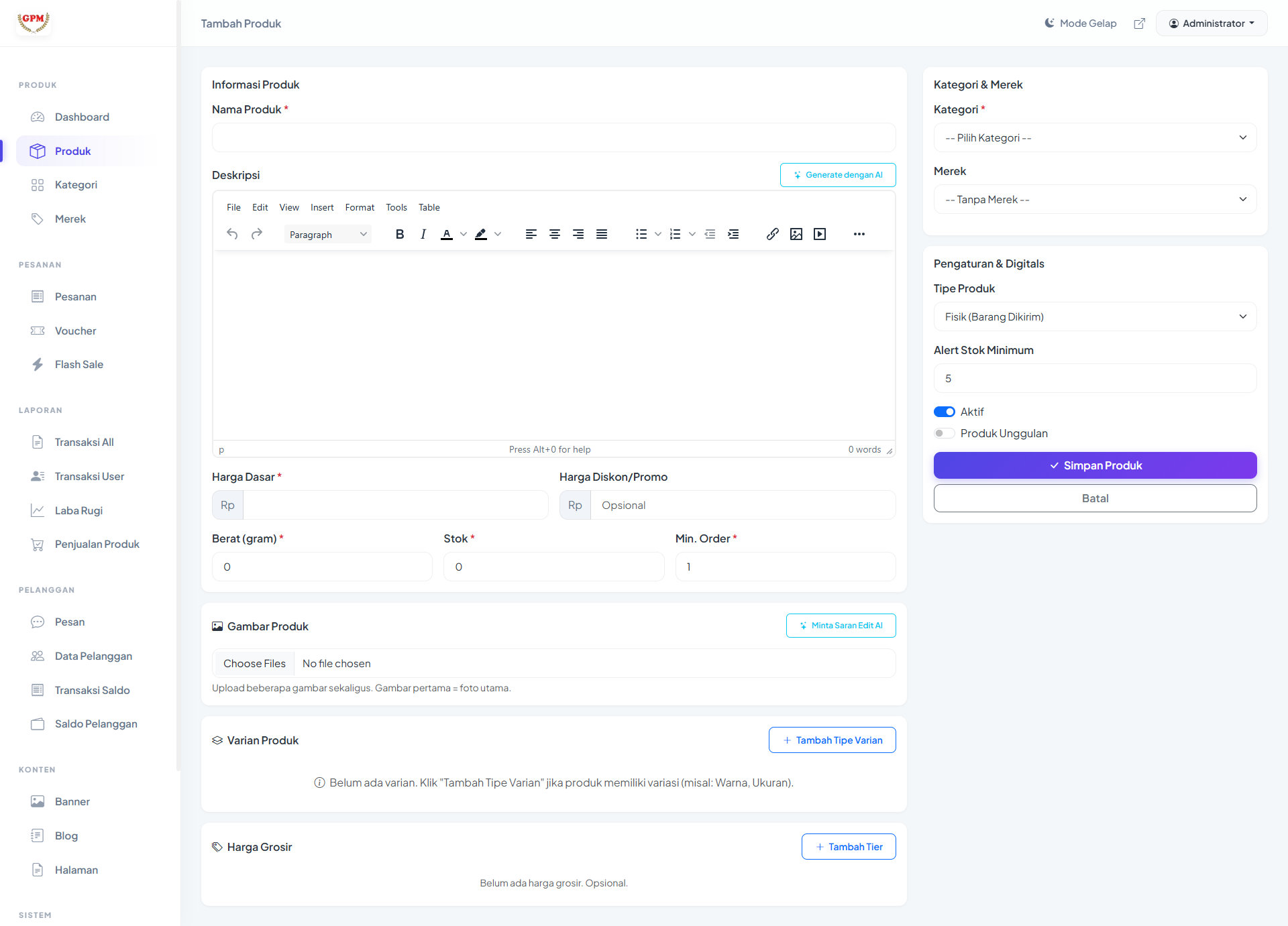
Task: Expand the Tipe Produk select box
Action: coord(1095,316)
